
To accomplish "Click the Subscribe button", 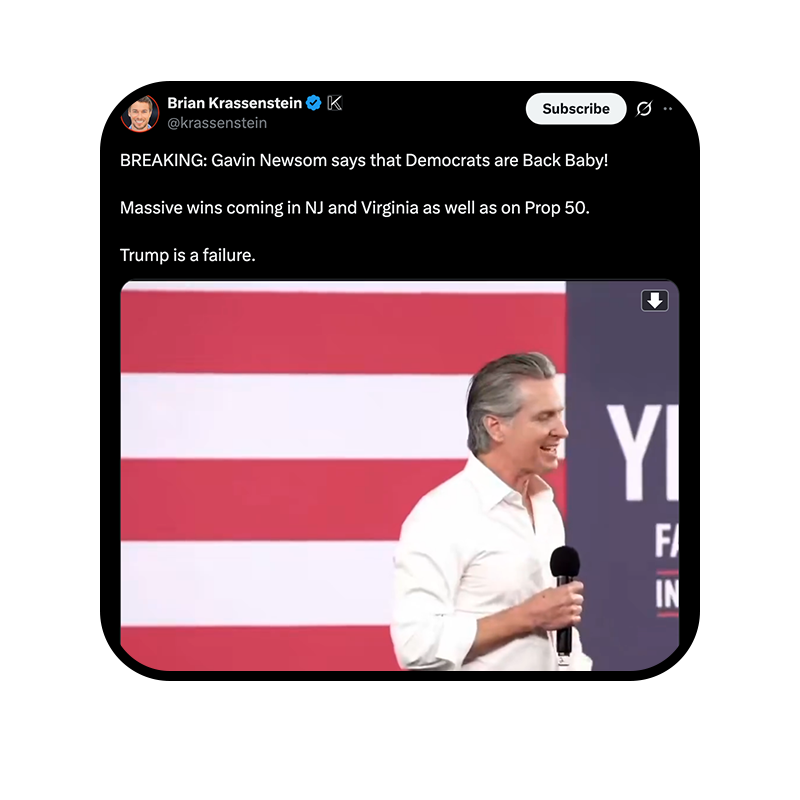I will click(x=576, y=109).
